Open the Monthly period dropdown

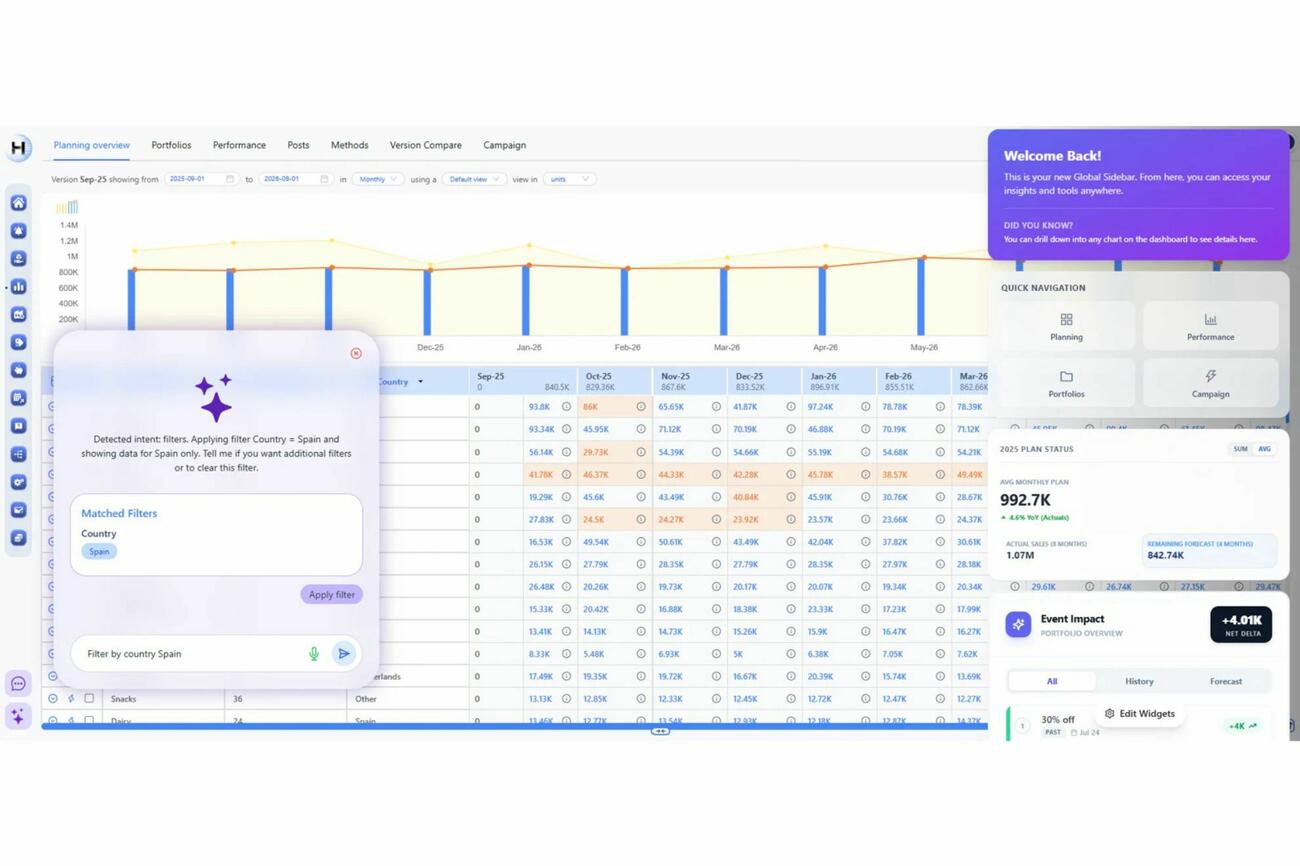(x=377, y=179)
